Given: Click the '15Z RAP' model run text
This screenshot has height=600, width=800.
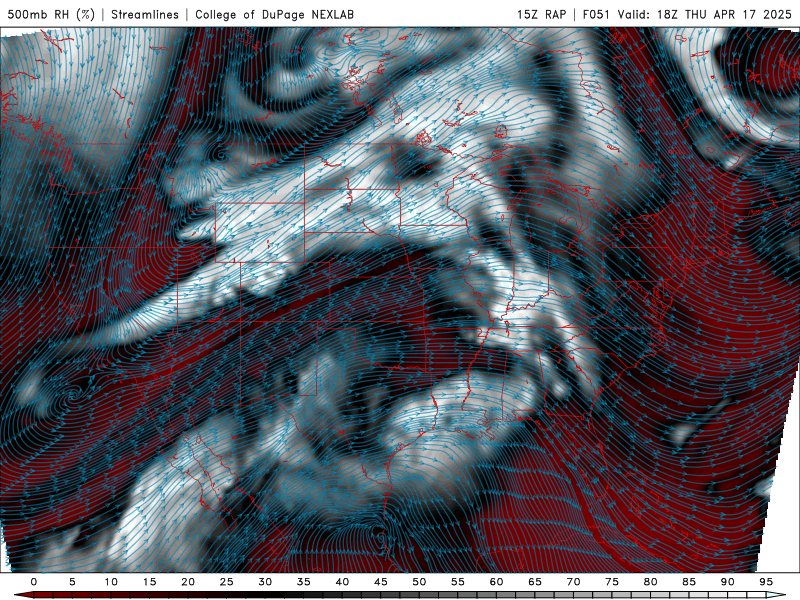Looking at the screenshot, I should (x=541, y=14).
